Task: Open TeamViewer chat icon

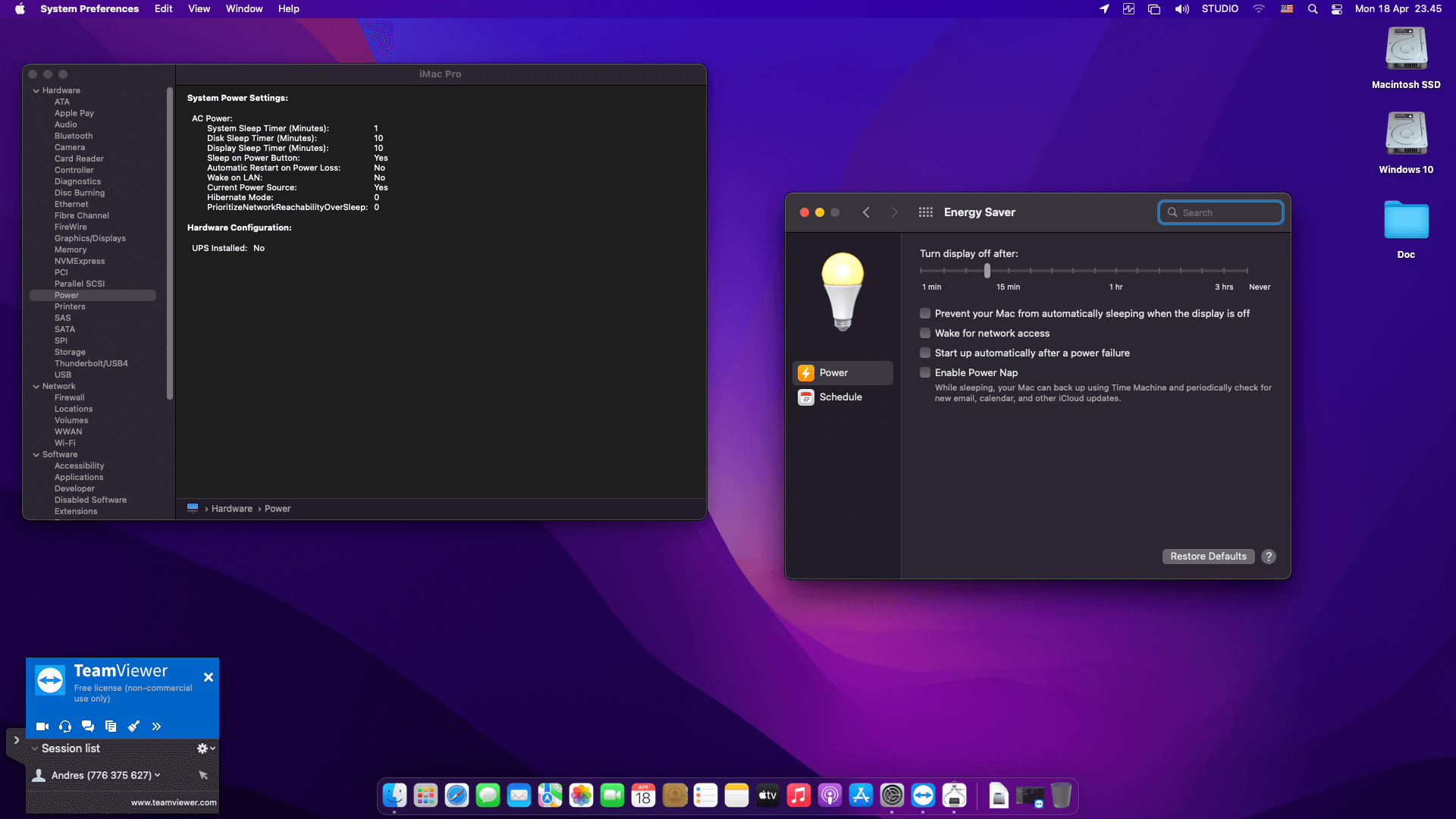Action: [x=88, y=726]
